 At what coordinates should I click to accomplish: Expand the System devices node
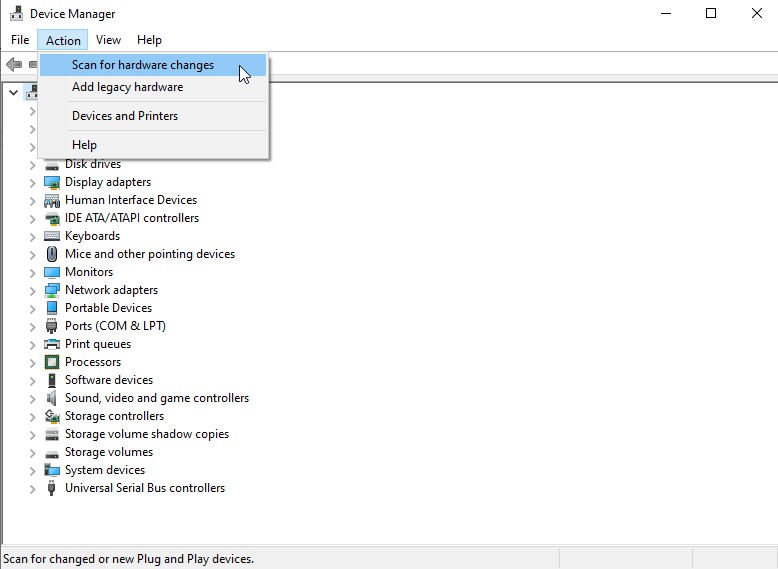point(32,471)
